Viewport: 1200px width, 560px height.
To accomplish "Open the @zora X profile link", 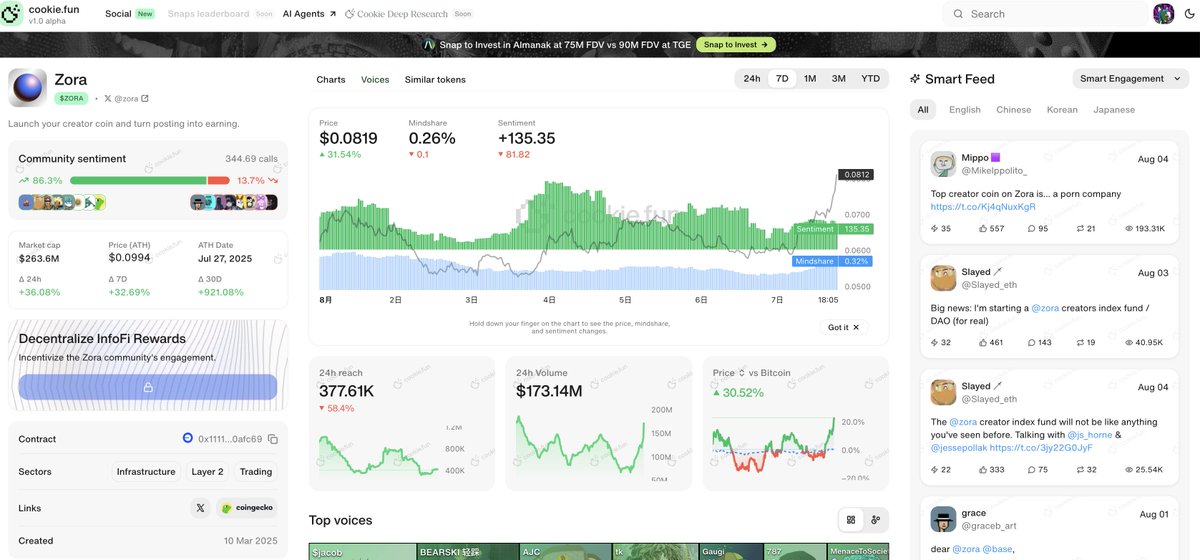I will [x=127, y=98].
